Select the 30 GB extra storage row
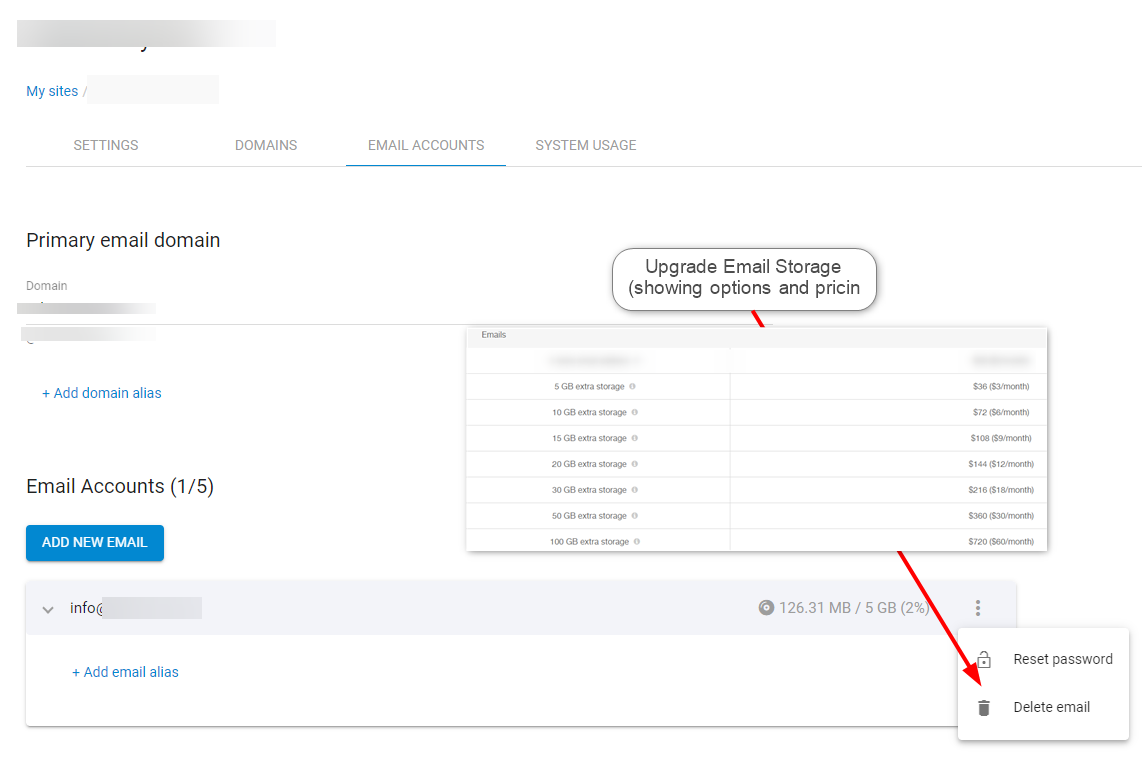Viewport: 1142px width, 784px height. click(756, 490)
